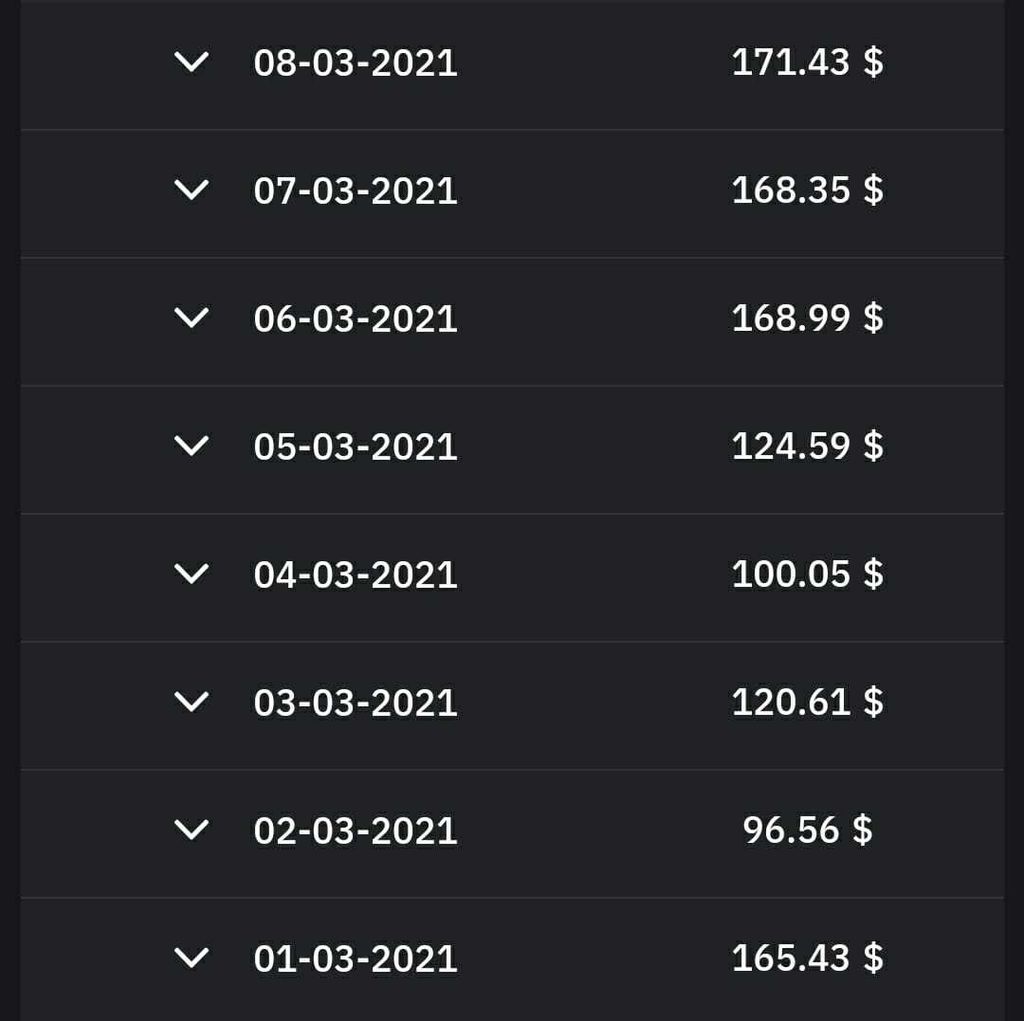
Task: Click the 96.56 $ amount
Action: tap(807, 830)
